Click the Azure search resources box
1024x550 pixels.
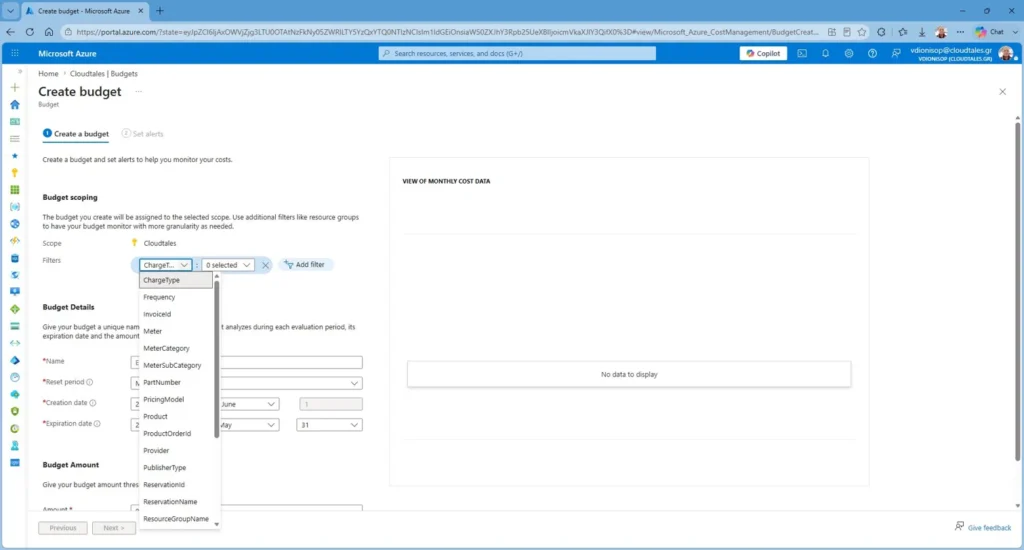tap(517, 54)
